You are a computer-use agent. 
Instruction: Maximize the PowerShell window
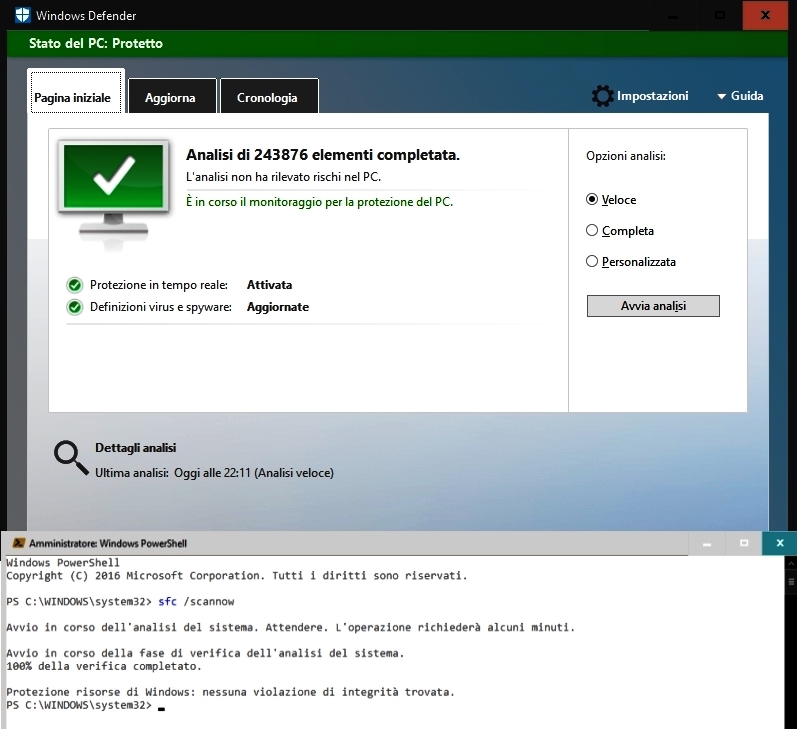pos(744,543)
